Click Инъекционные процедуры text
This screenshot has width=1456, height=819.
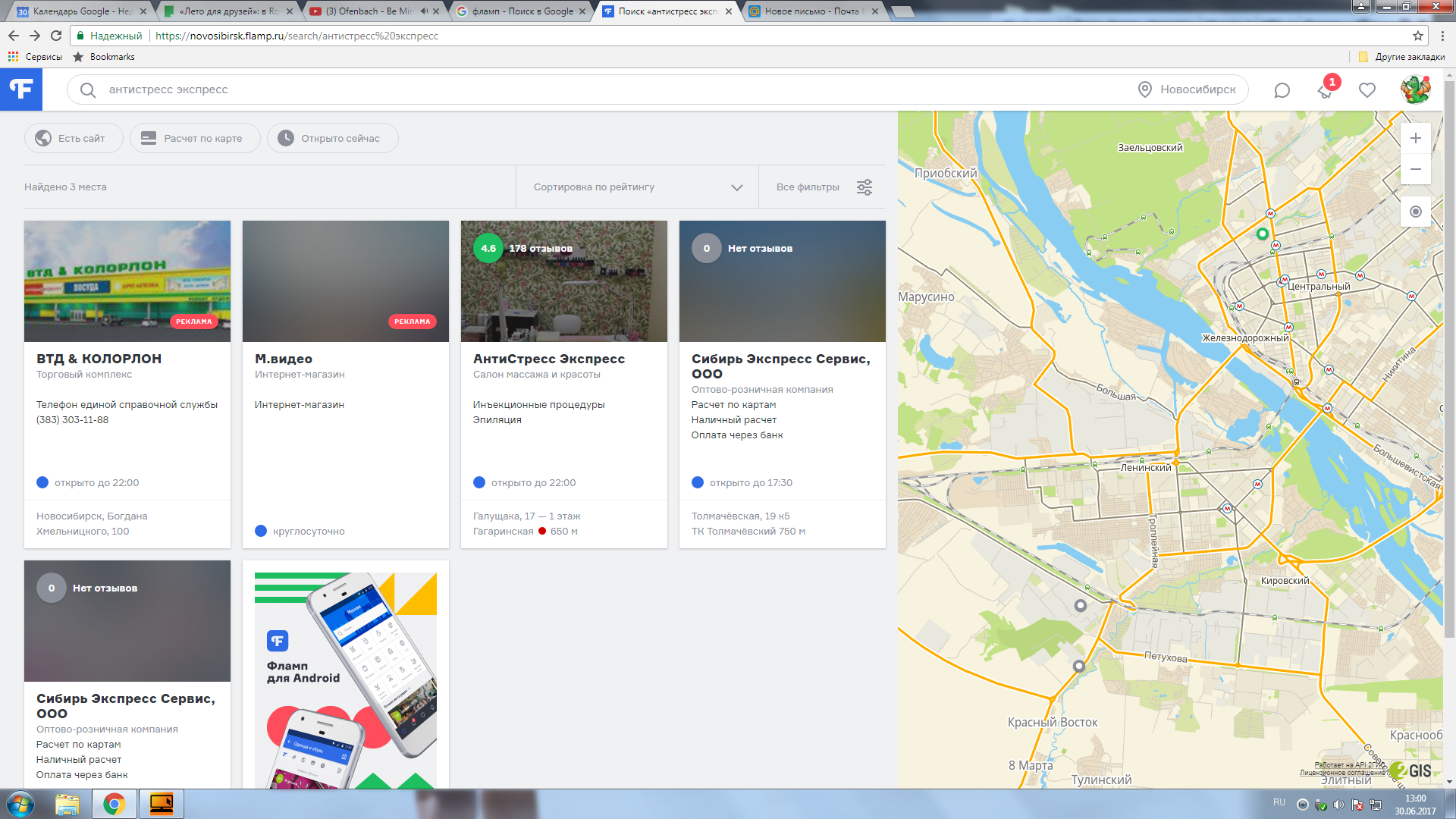tap(539, 405)
